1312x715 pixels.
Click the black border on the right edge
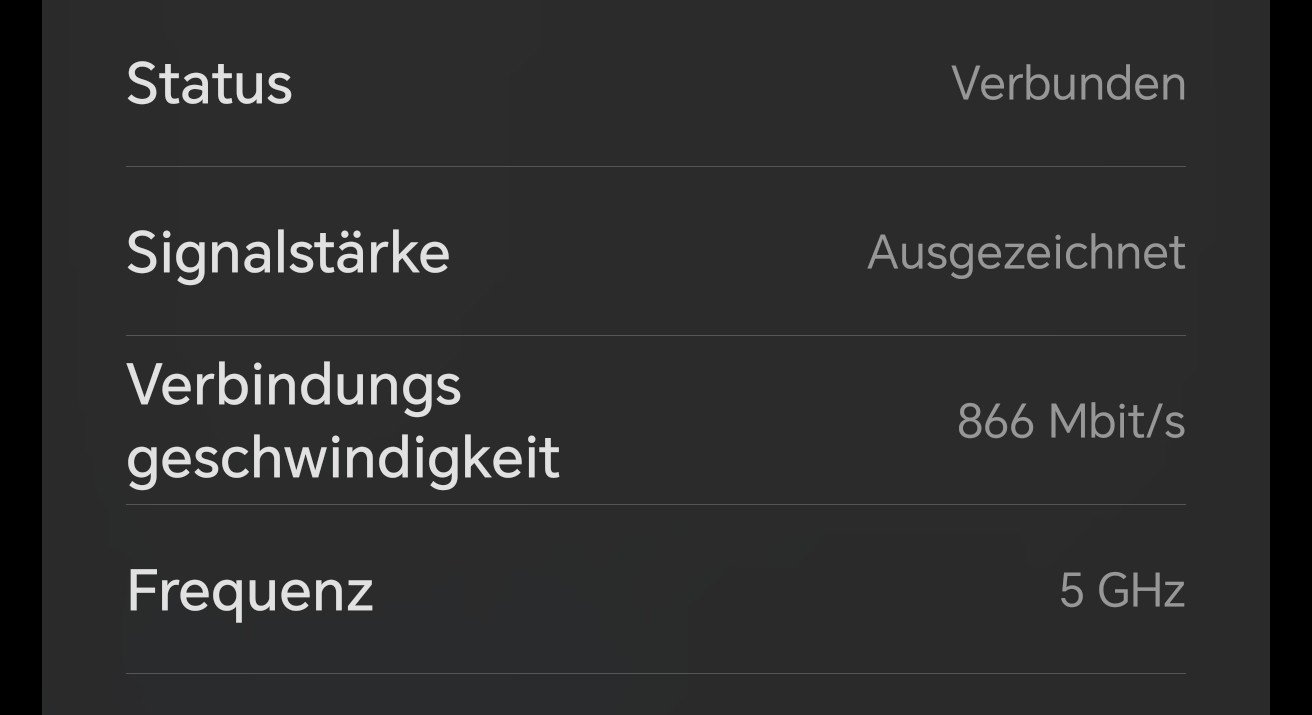coord(1291,357)
